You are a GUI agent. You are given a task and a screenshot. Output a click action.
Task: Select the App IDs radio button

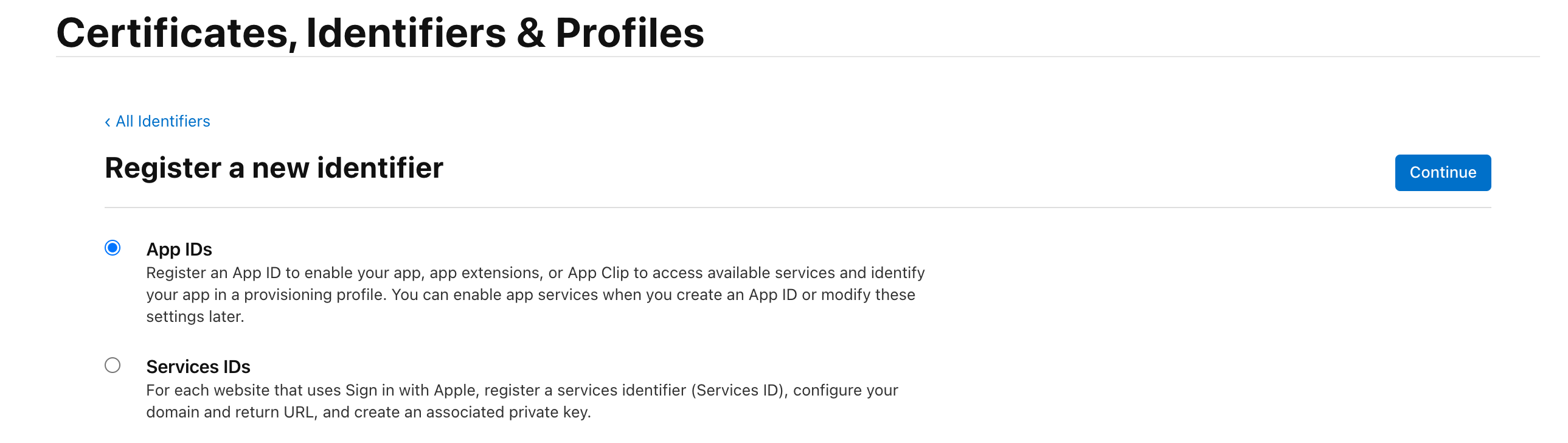click(x=113, y=248)
